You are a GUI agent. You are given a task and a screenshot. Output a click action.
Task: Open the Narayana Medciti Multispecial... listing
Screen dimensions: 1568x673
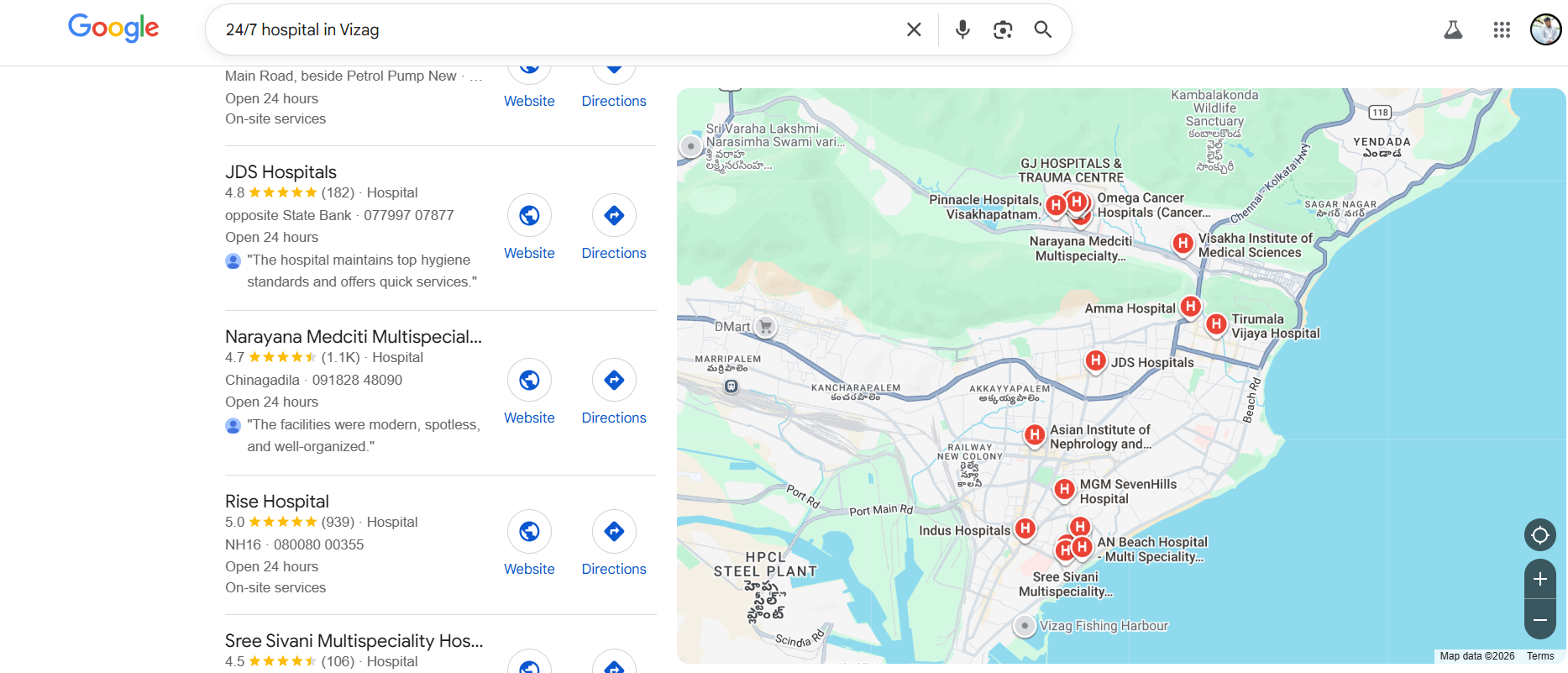(x=354, y=337)
